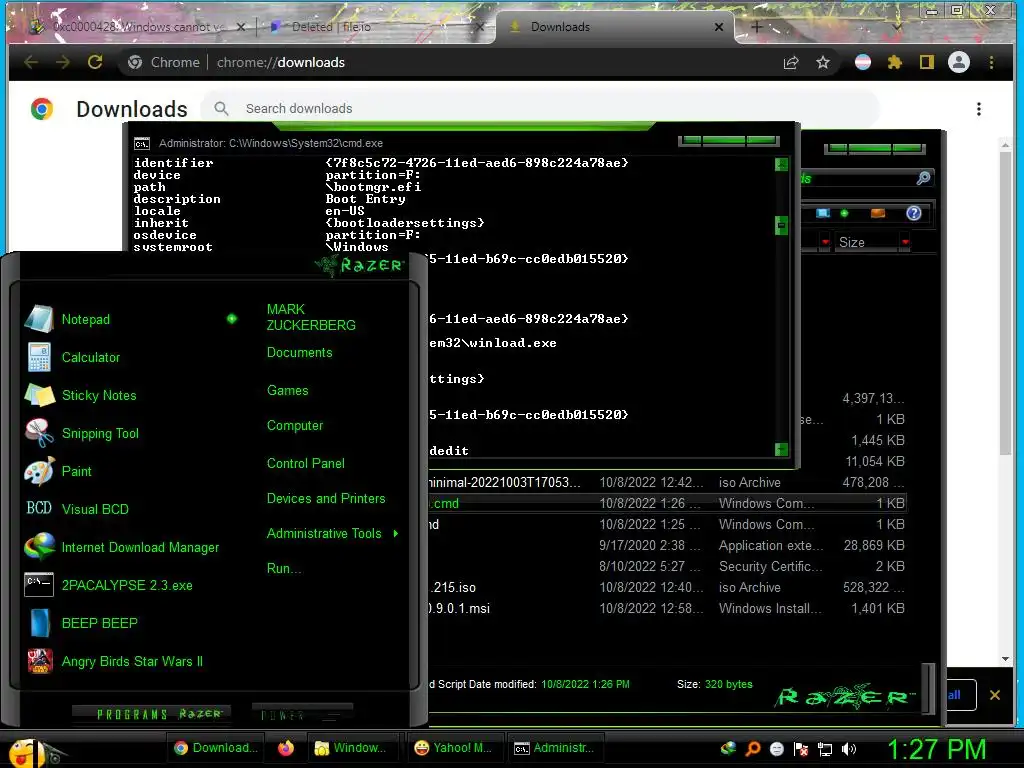Open Games from the start menu
Screen dimensions: 1024x768
point(287,391)
